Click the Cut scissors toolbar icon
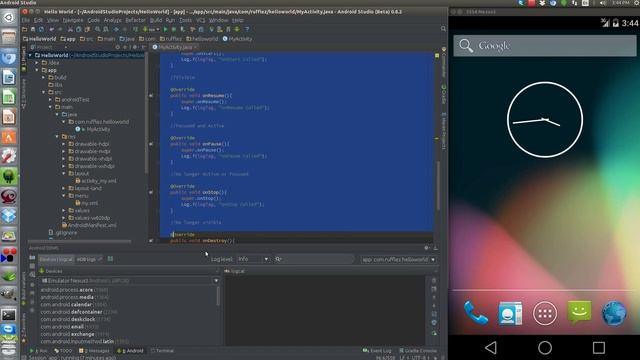 [x=70, y=29]
